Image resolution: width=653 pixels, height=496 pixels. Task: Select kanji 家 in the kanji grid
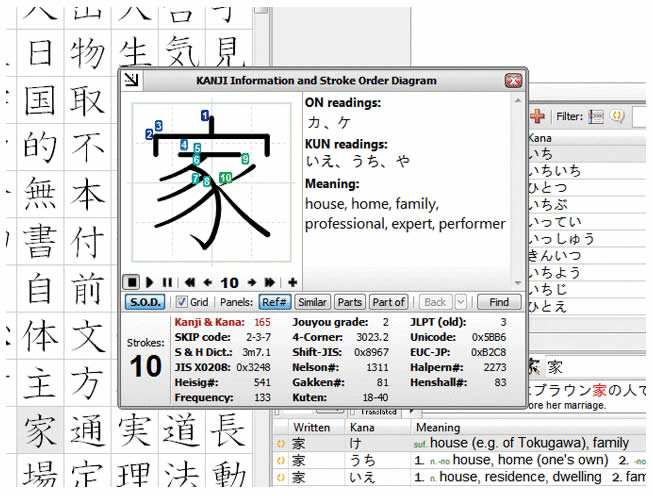click(40, 431)
